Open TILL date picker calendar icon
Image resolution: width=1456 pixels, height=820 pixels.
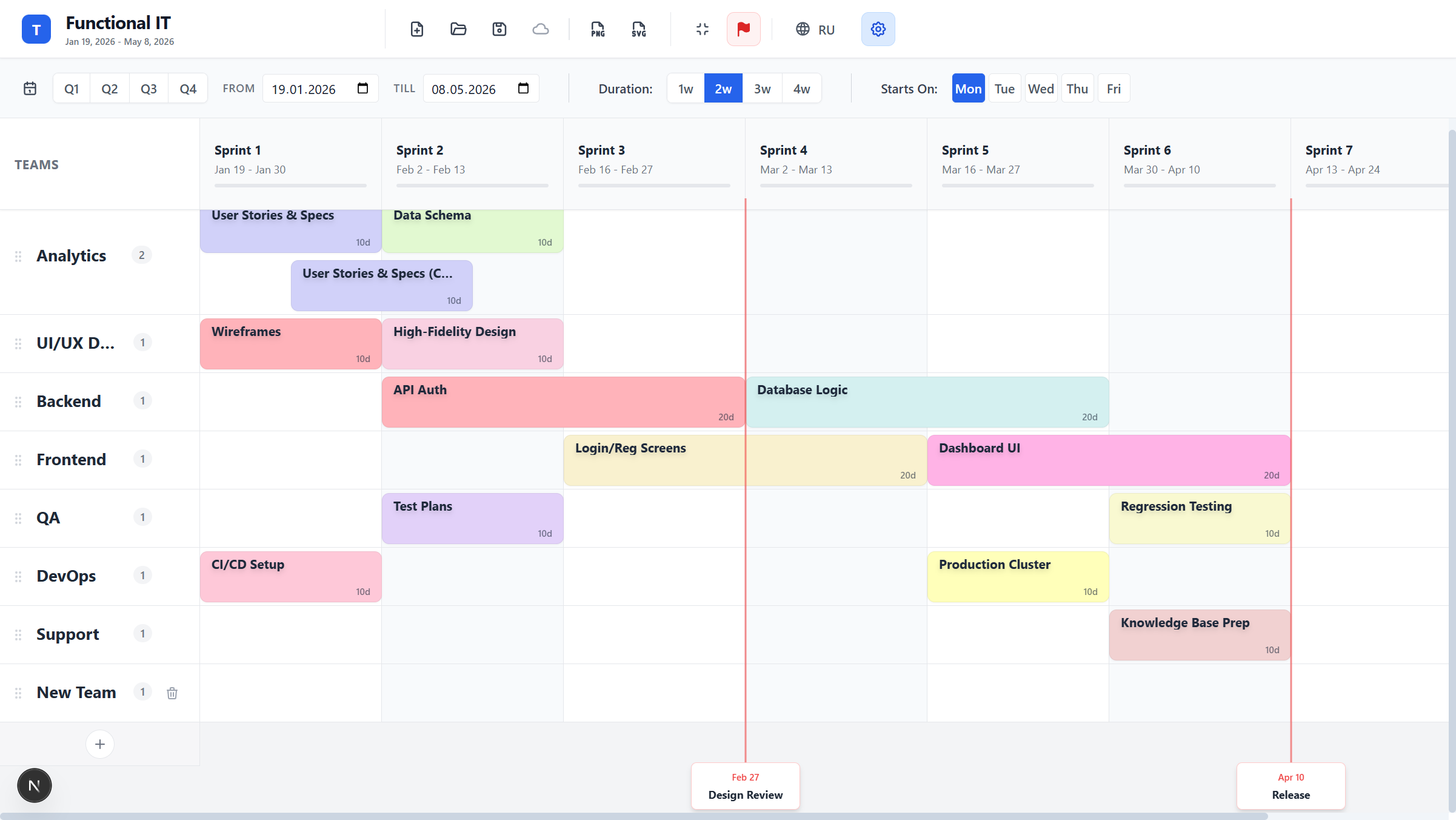pyautogui.click(x=523, y=89)
